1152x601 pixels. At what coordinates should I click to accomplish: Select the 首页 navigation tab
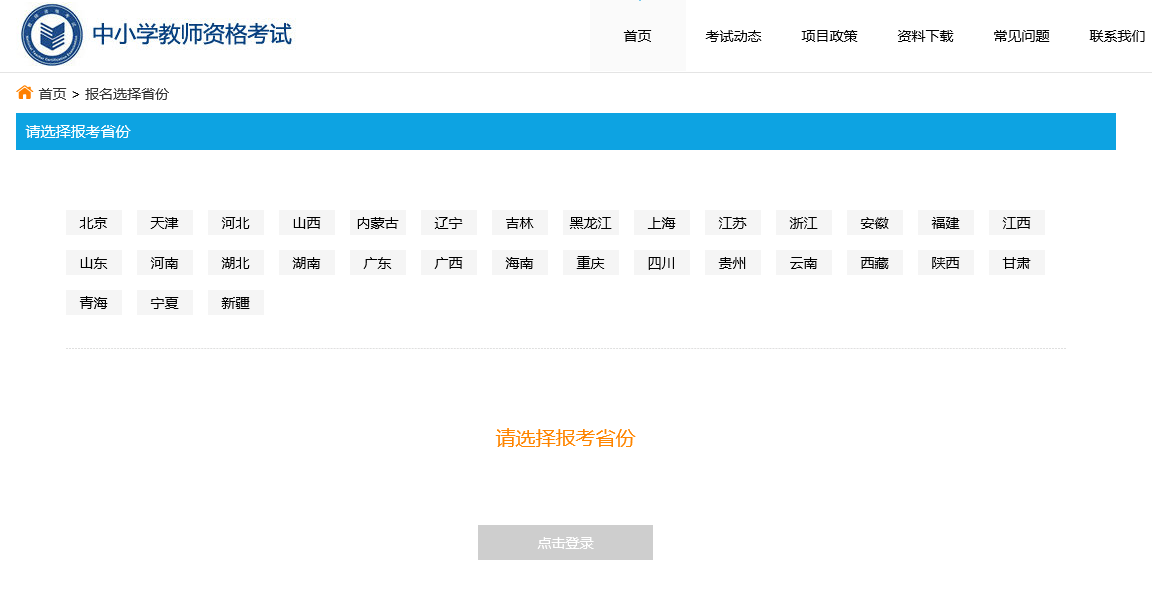[x=638, y=36]
